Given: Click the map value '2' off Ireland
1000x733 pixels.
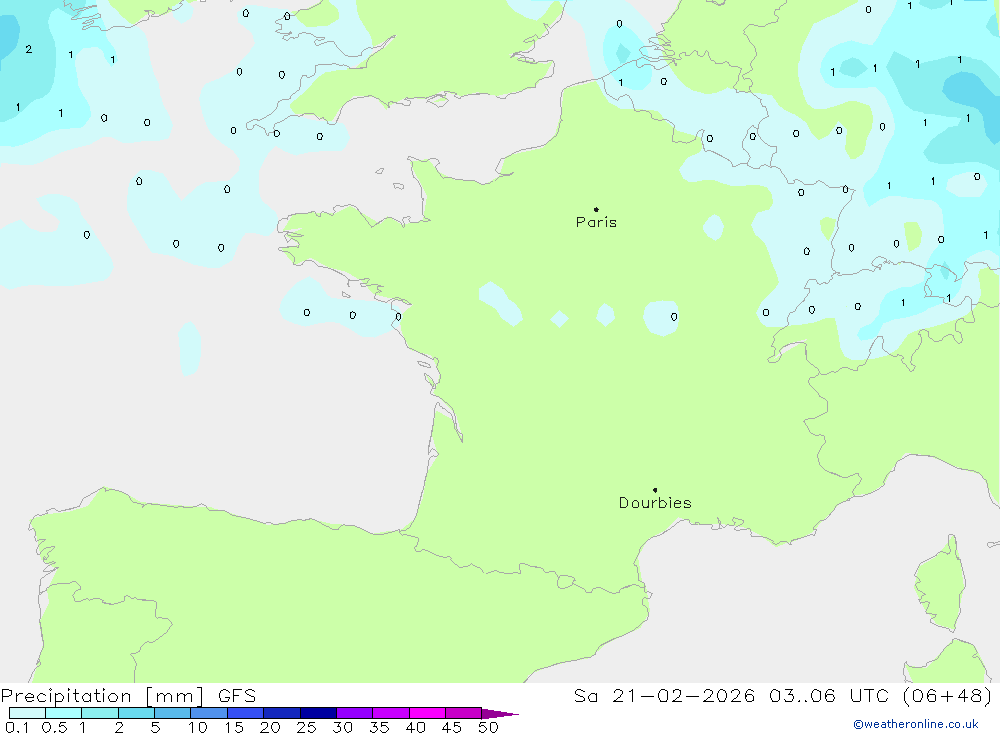Looking at the screenshot, I should pos(29,49).
